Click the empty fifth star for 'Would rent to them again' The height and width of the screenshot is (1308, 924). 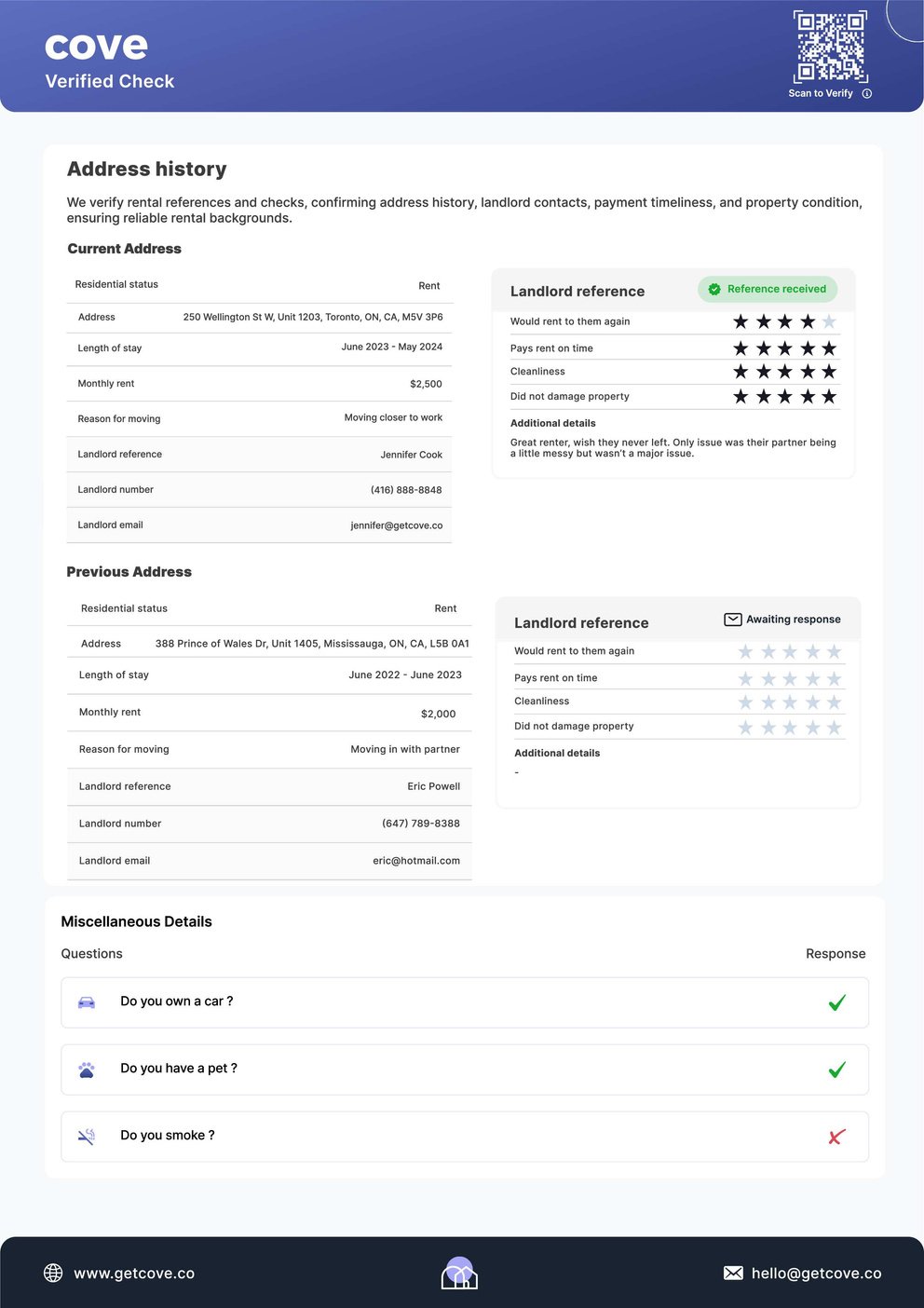pos(829,321)
